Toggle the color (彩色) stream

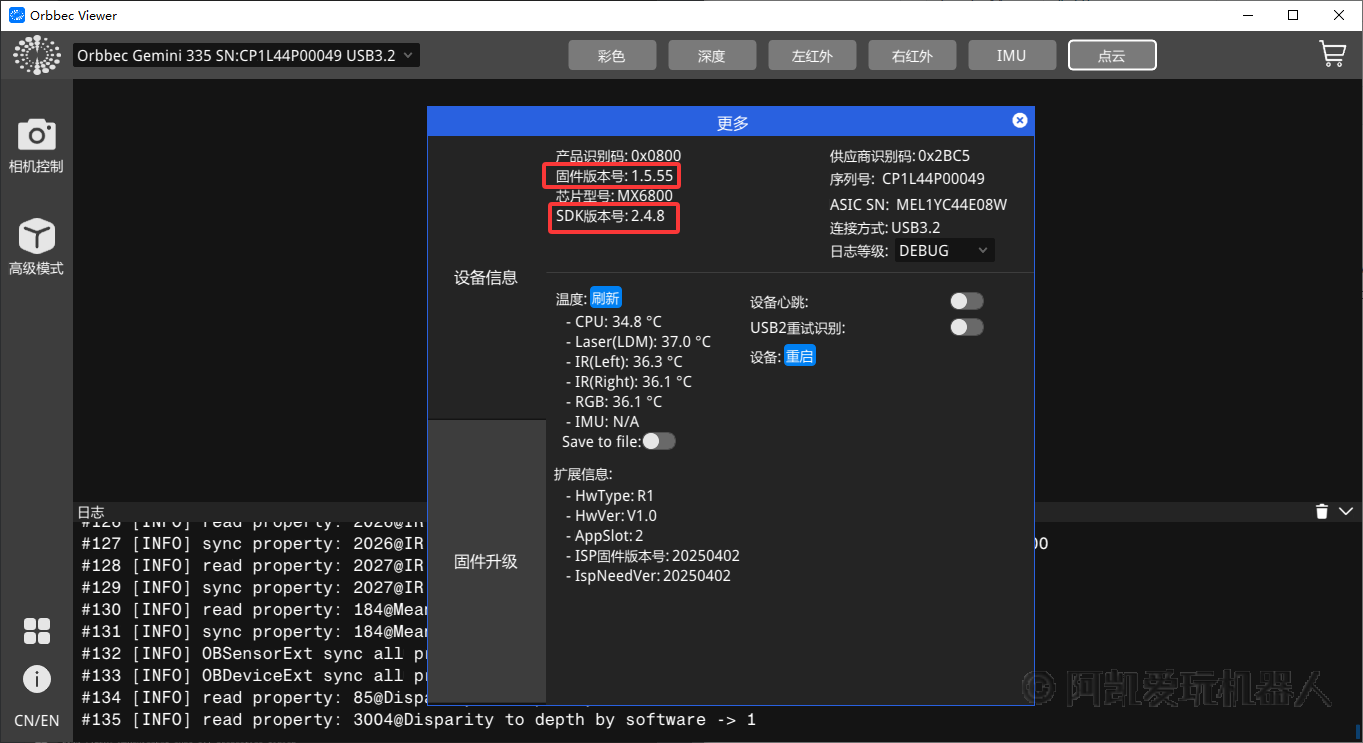click(612, 55)
